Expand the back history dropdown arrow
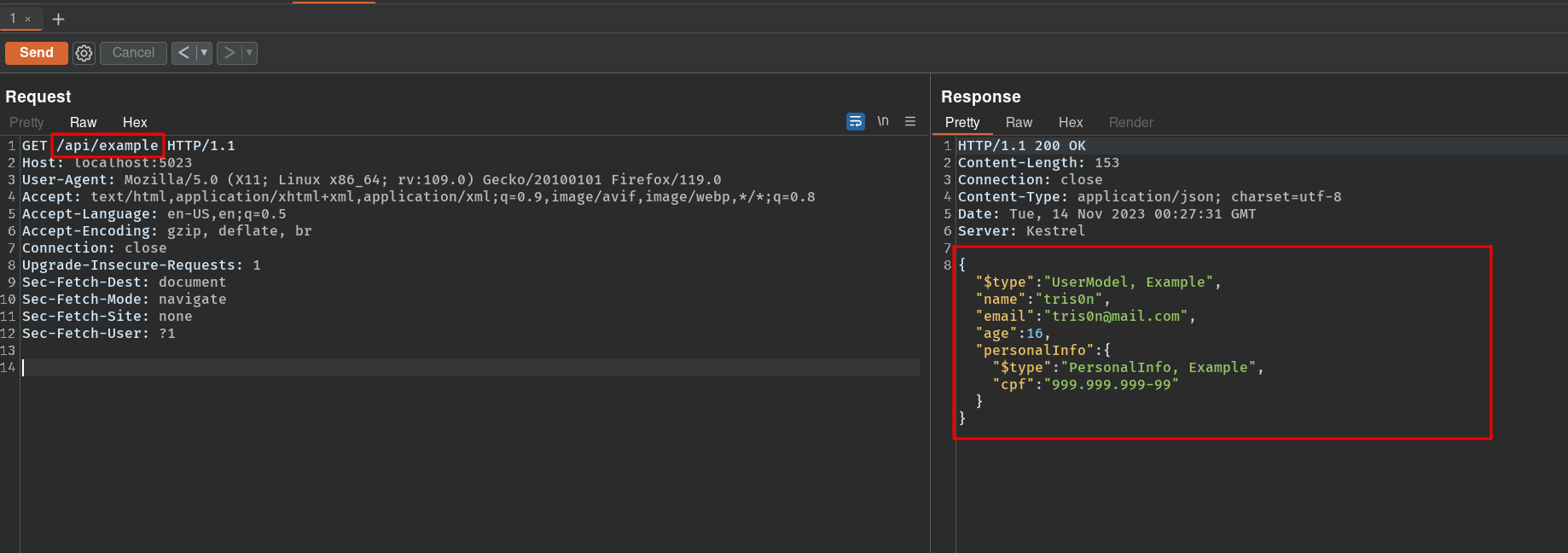 [x=204, y=53]
